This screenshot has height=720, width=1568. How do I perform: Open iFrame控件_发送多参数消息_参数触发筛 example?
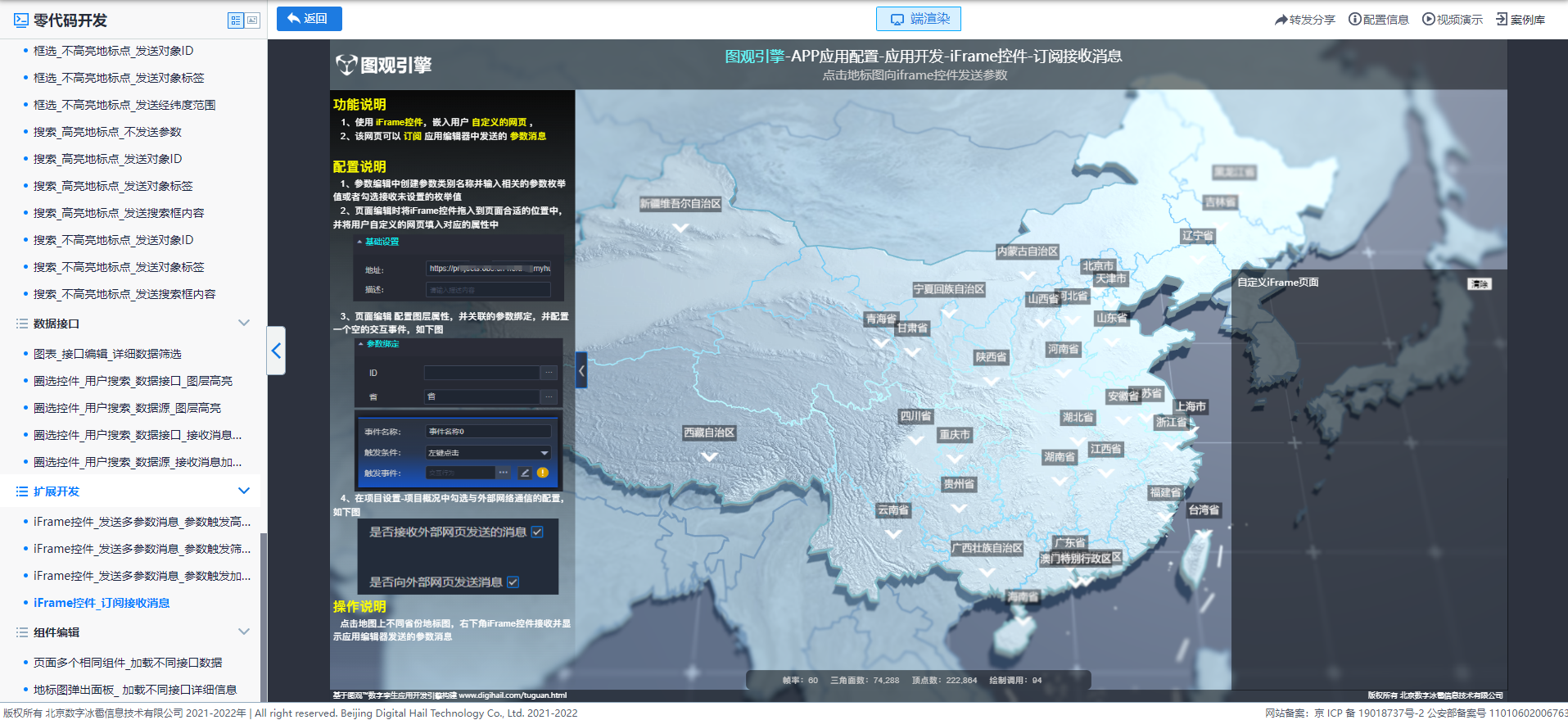click(x=142, y=549)
